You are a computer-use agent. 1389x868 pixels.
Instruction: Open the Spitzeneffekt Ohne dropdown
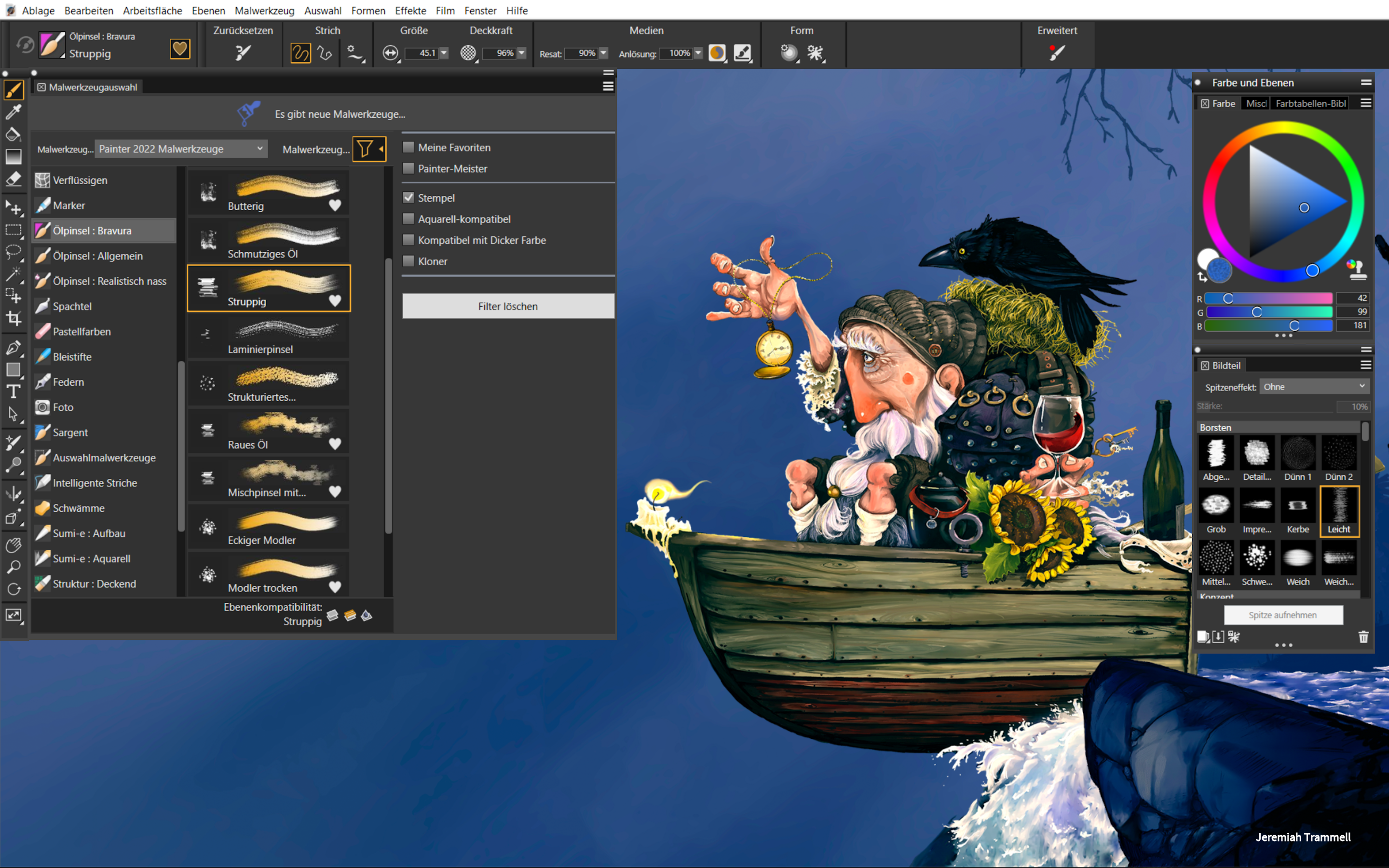coord(1314,386)
